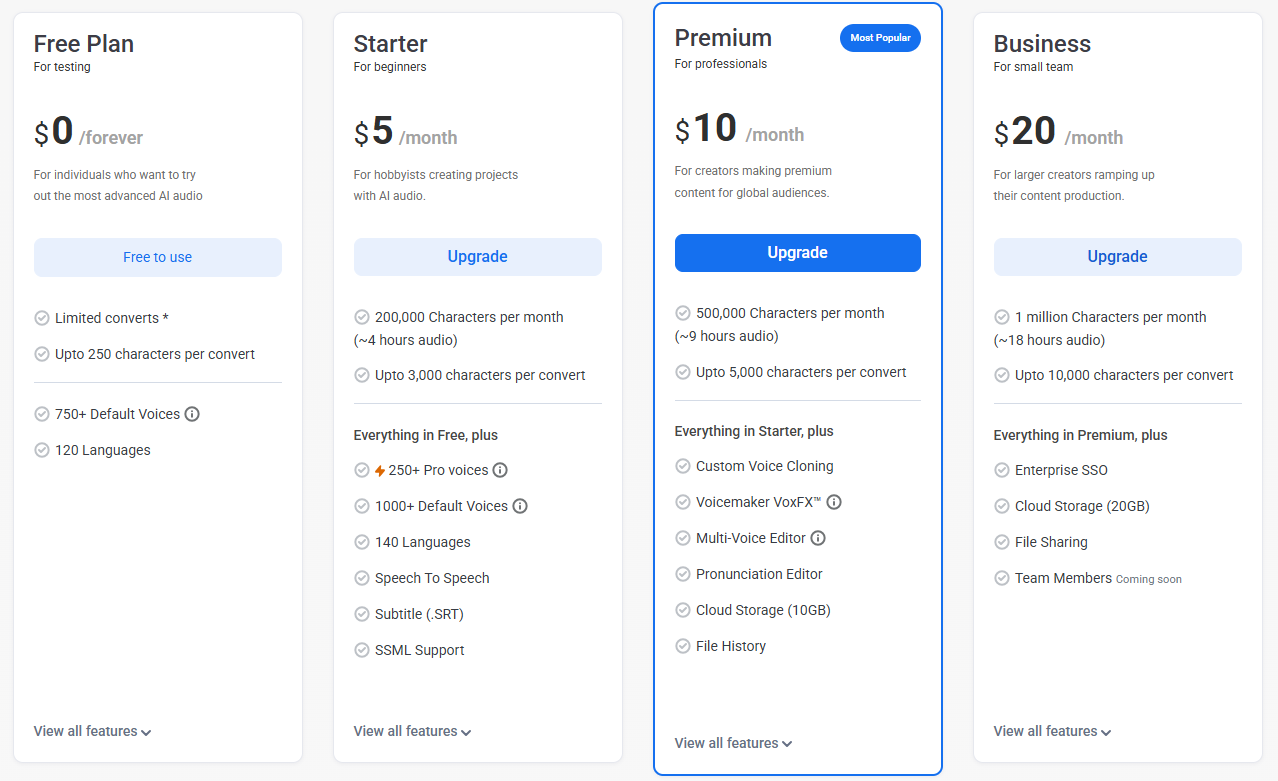Click the Most Popular badge
The height and width of the screenshot is (781, 1278).
coord(880,38)
